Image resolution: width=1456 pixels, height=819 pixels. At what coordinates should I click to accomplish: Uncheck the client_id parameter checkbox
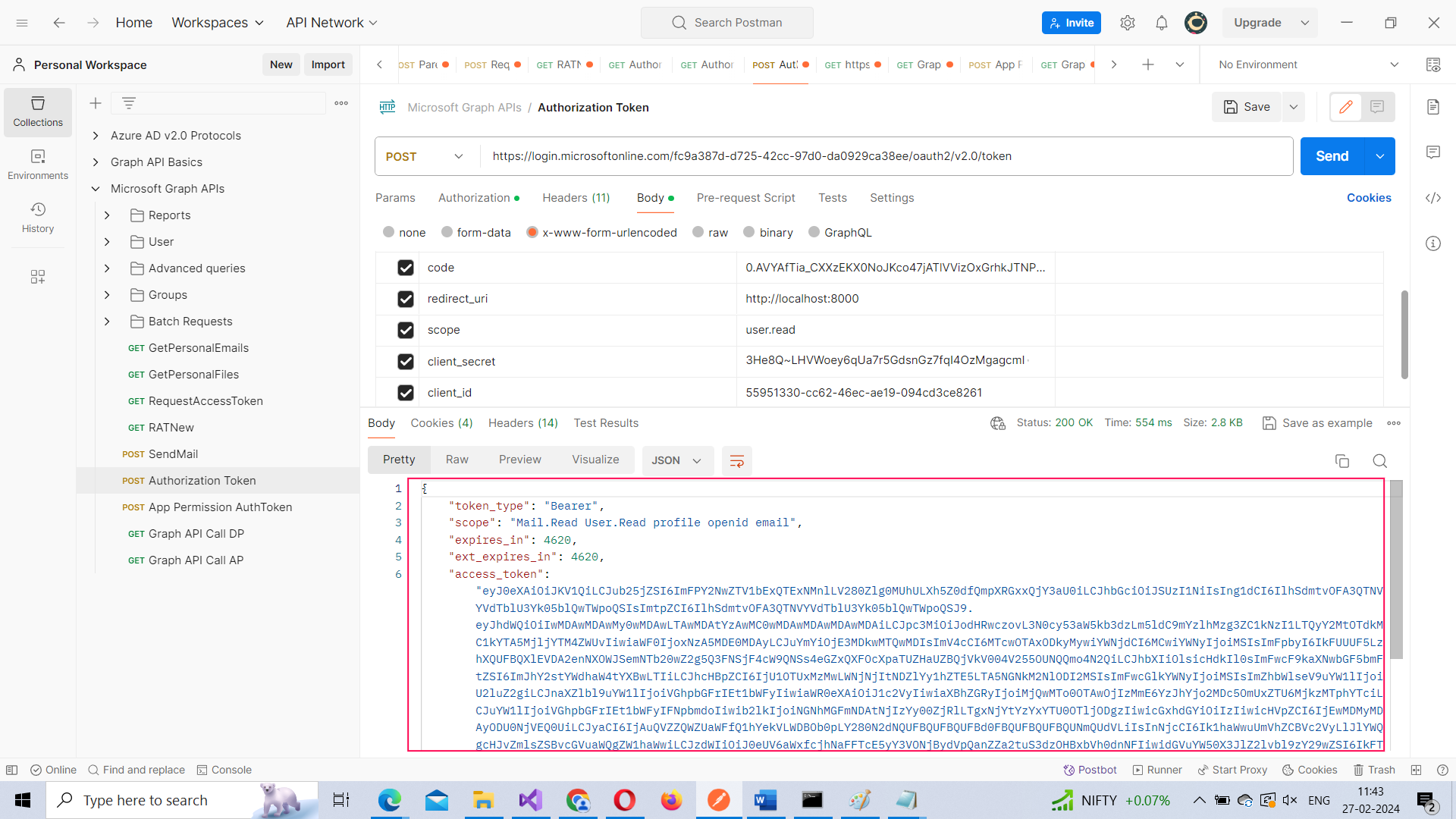click(406, 393)
